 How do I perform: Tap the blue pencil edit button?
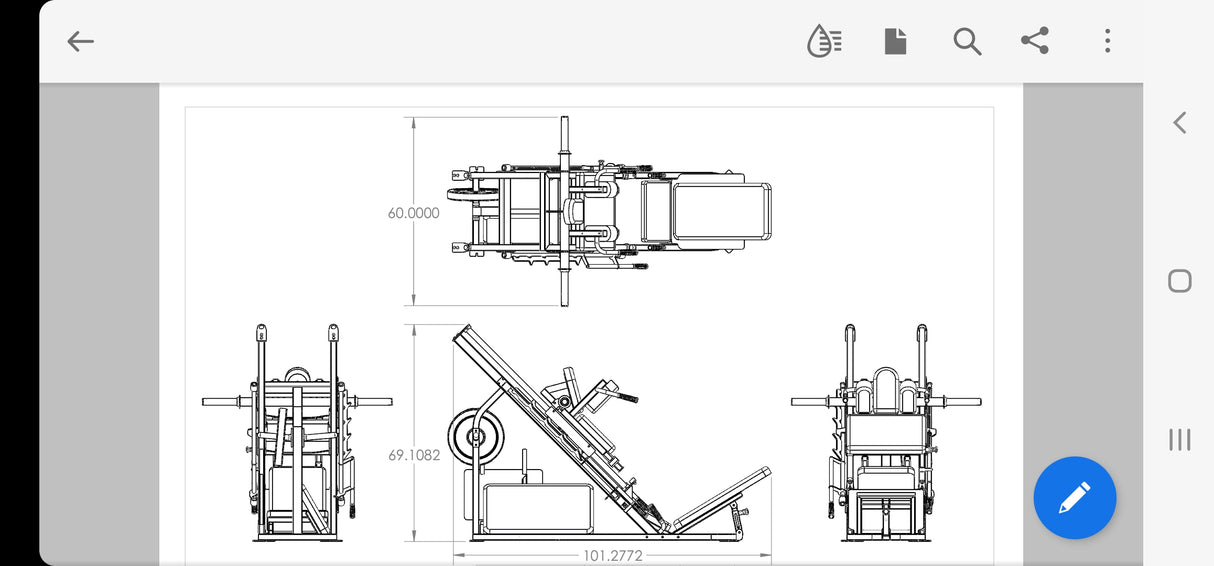click(1074, 497)
